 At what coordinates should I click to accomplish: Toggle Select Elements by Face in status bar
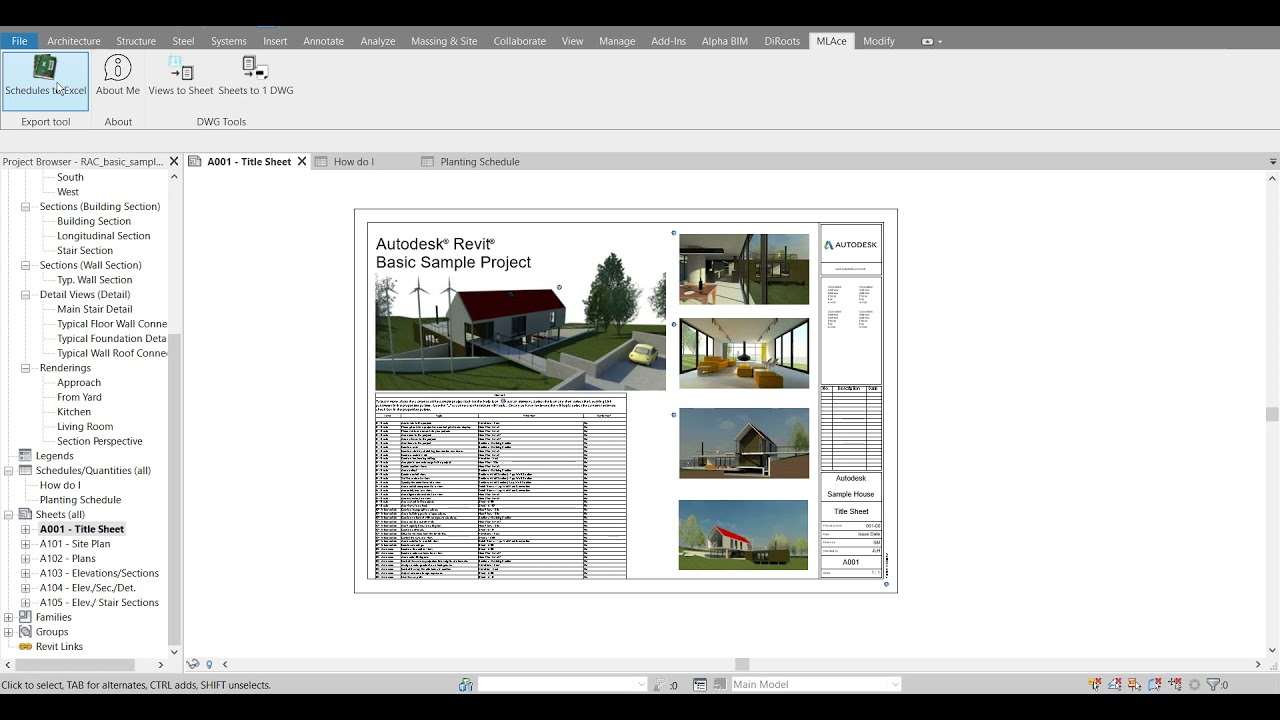coord(1155,685)
